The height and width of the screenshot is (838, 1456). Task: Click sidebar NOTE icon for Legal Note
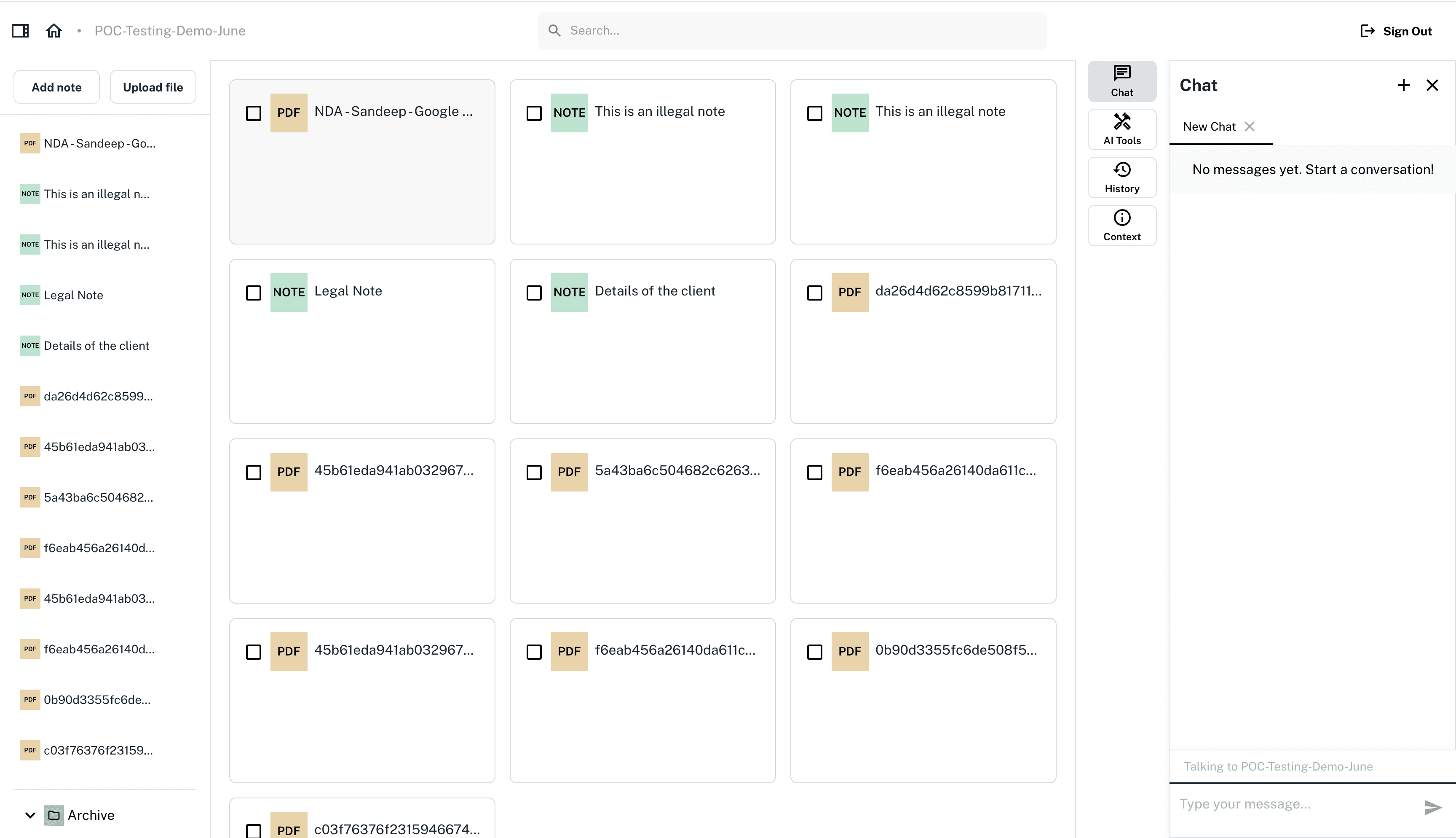[x=30, y=295]
